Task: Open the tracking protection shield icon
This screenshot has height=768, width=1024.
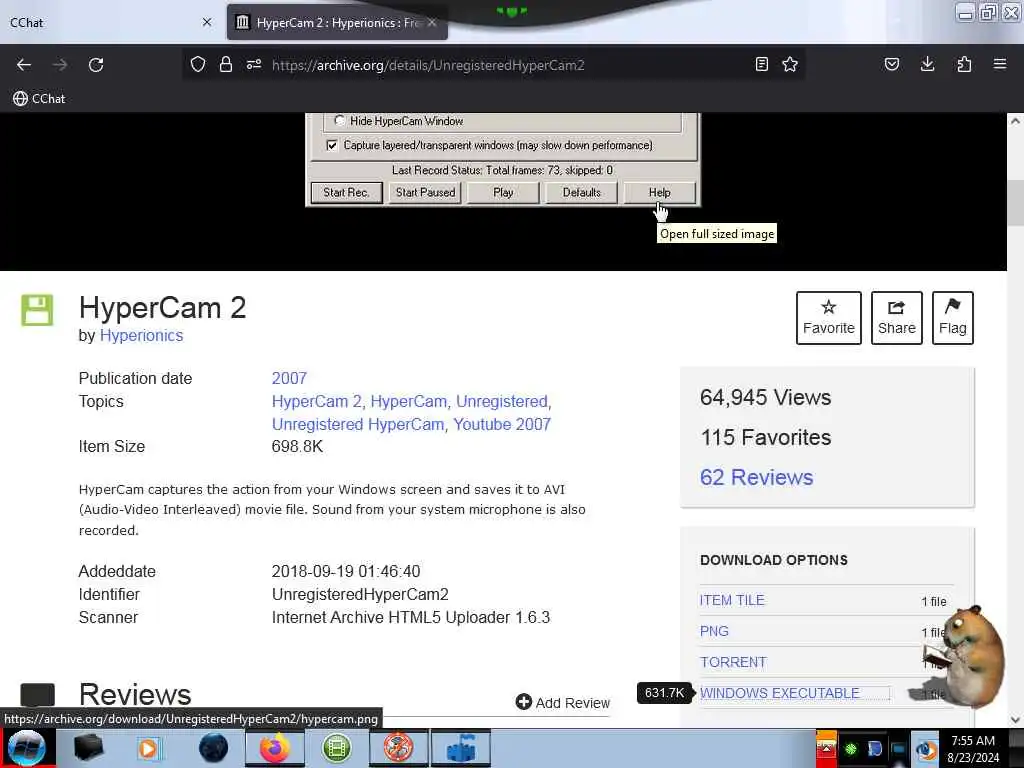Action: click(x=198, y=65)
